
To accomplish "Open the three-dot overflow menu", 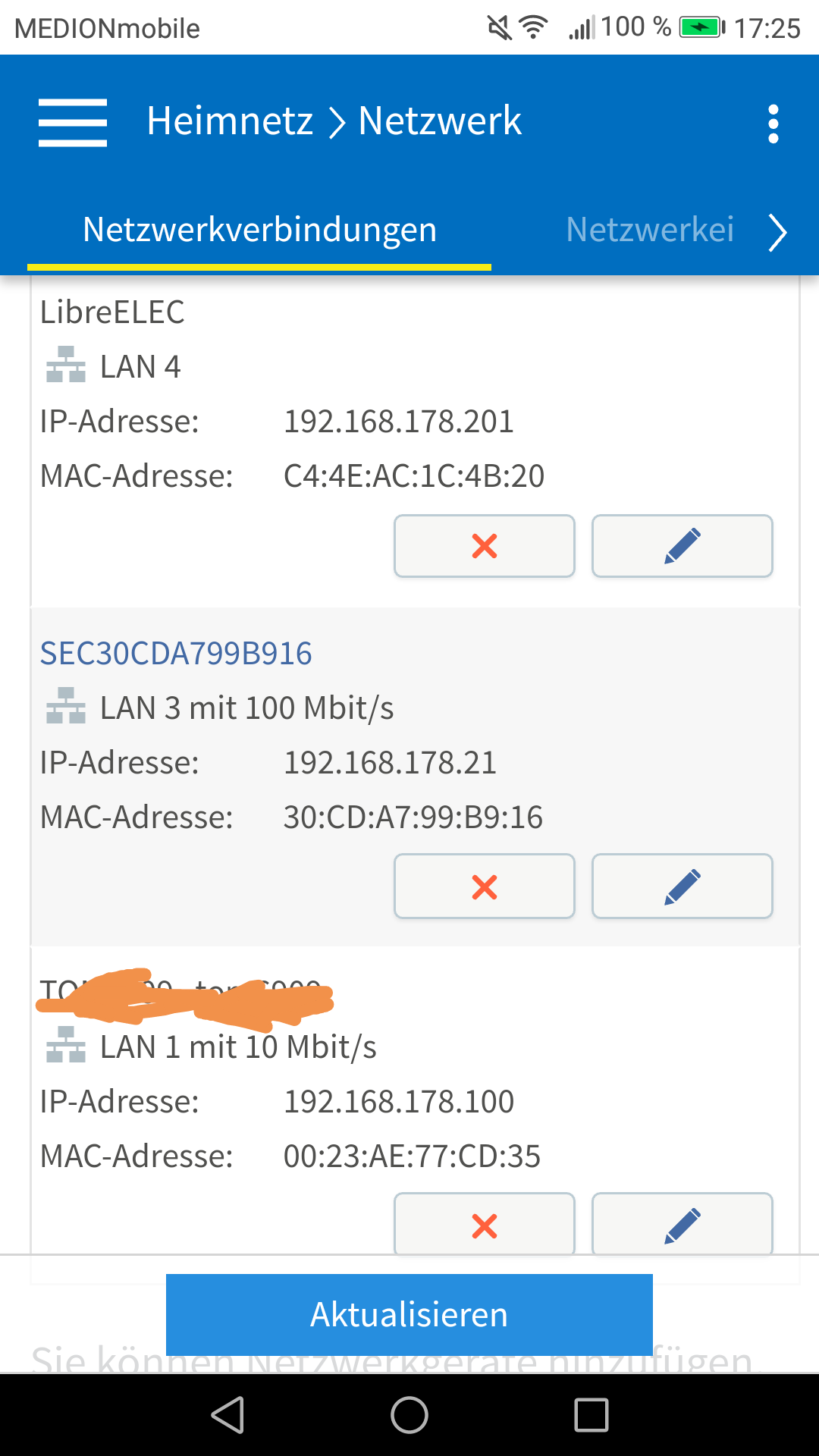I will tap(773, 124).
